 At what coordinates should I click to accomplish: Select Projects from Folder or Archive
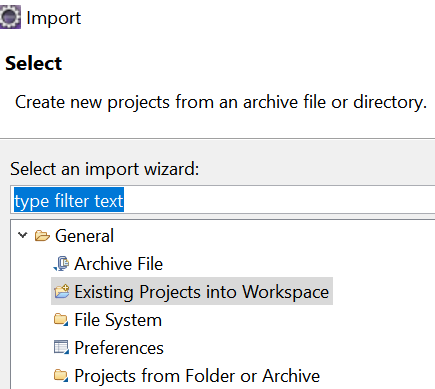tap(197, 376)
